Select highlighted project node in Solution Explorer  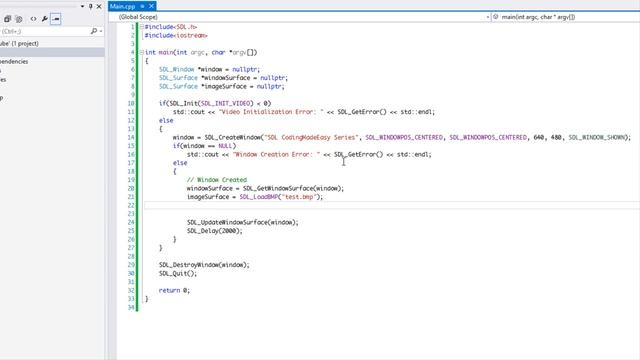(x=52, y=52)
